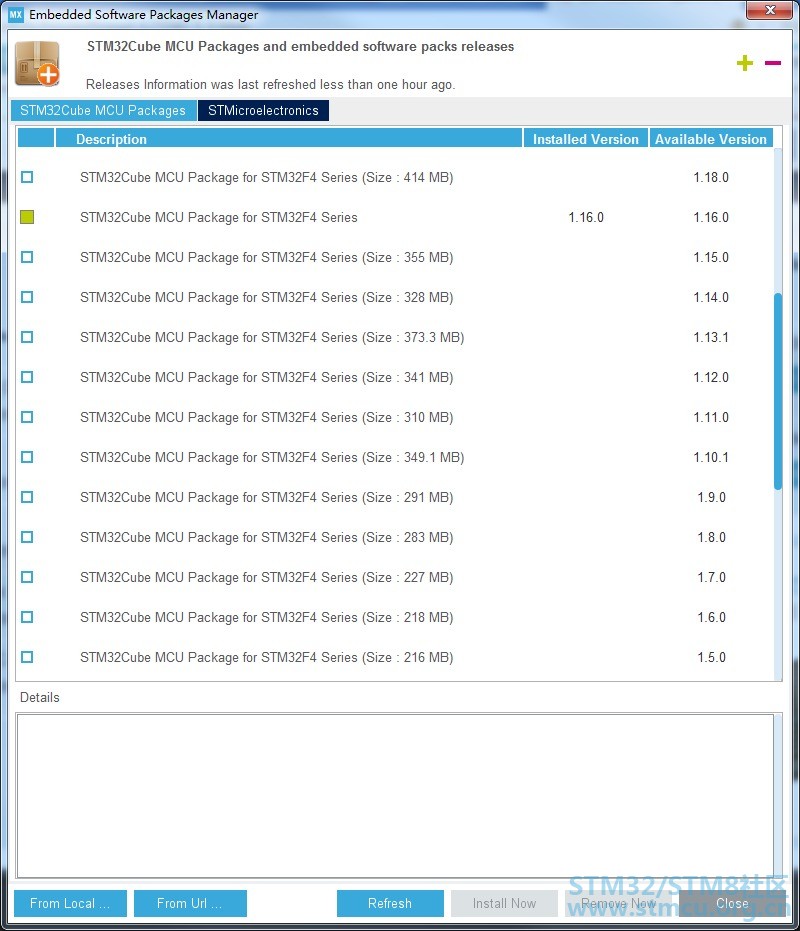Click available version 1.13.1
Image resolution: width=800 pixels, height=931 pixels.
click(711, 337)
